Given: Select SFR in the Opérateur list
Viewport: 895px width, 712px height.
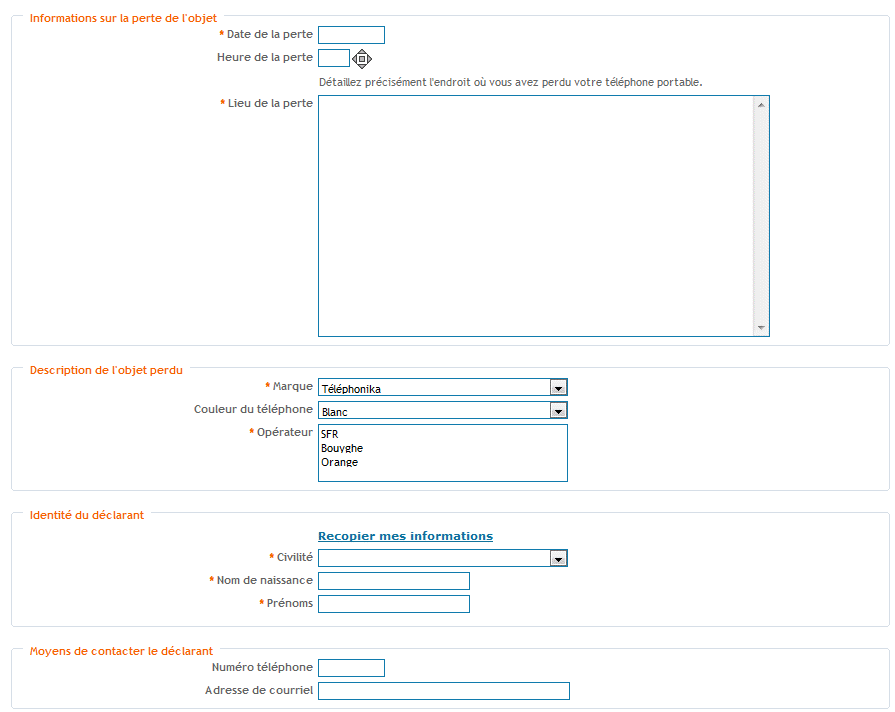Looking at the screenshot, I should (330, 434).
